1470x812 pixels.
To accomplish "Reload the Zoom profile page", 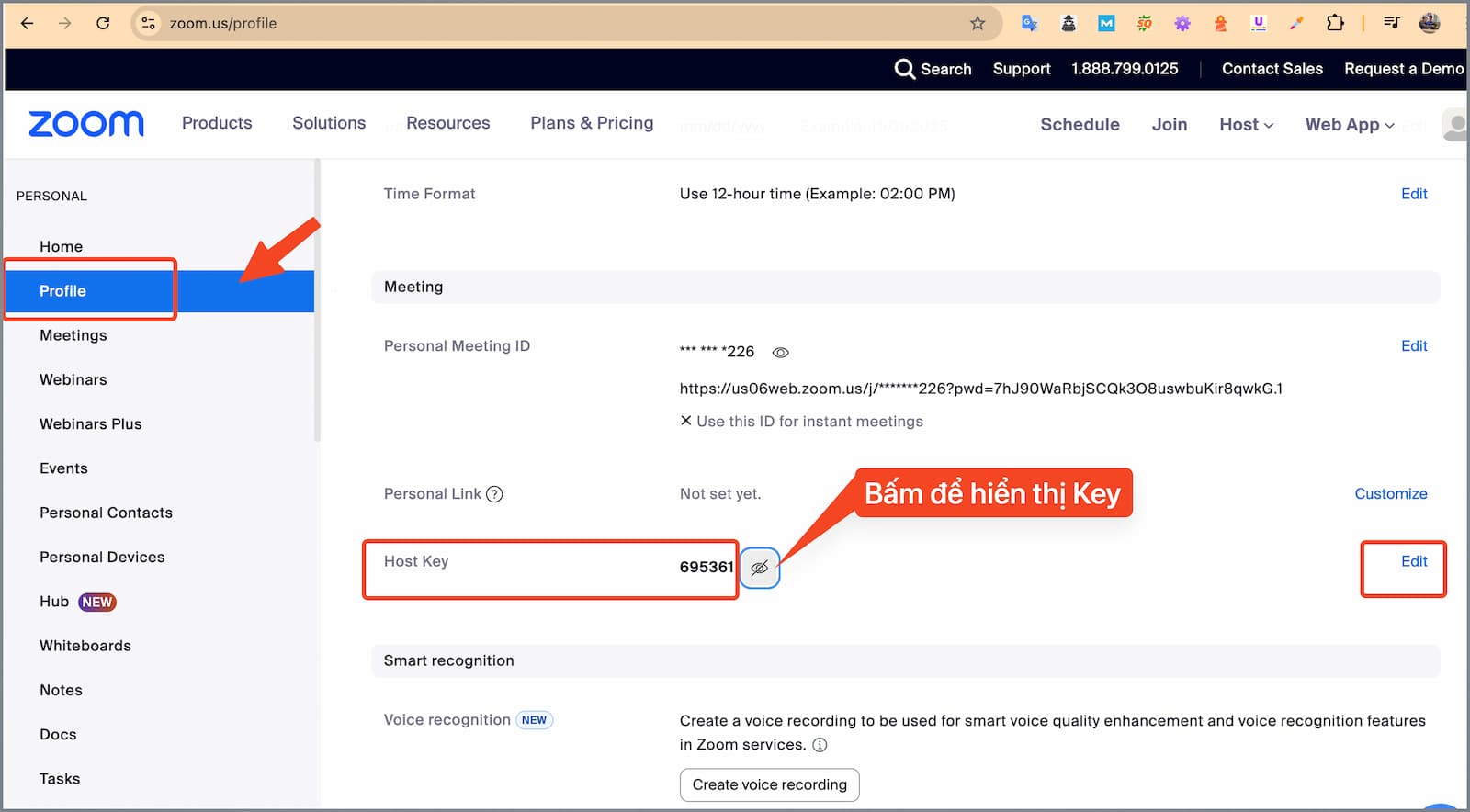I will pos(103,23).
